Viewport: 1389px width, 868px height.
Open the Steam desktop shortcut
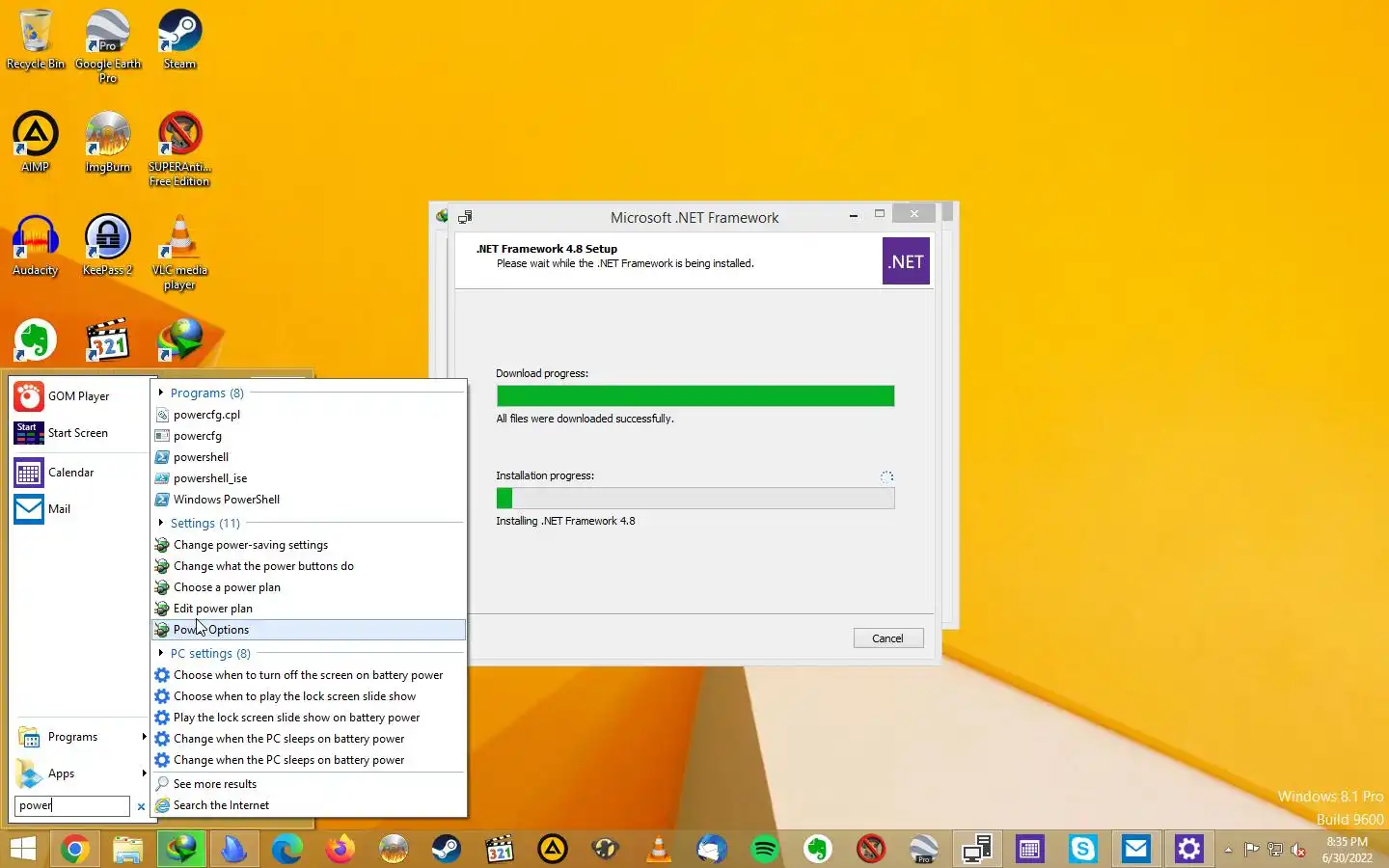pyautogui.click(x=179, y=39)
